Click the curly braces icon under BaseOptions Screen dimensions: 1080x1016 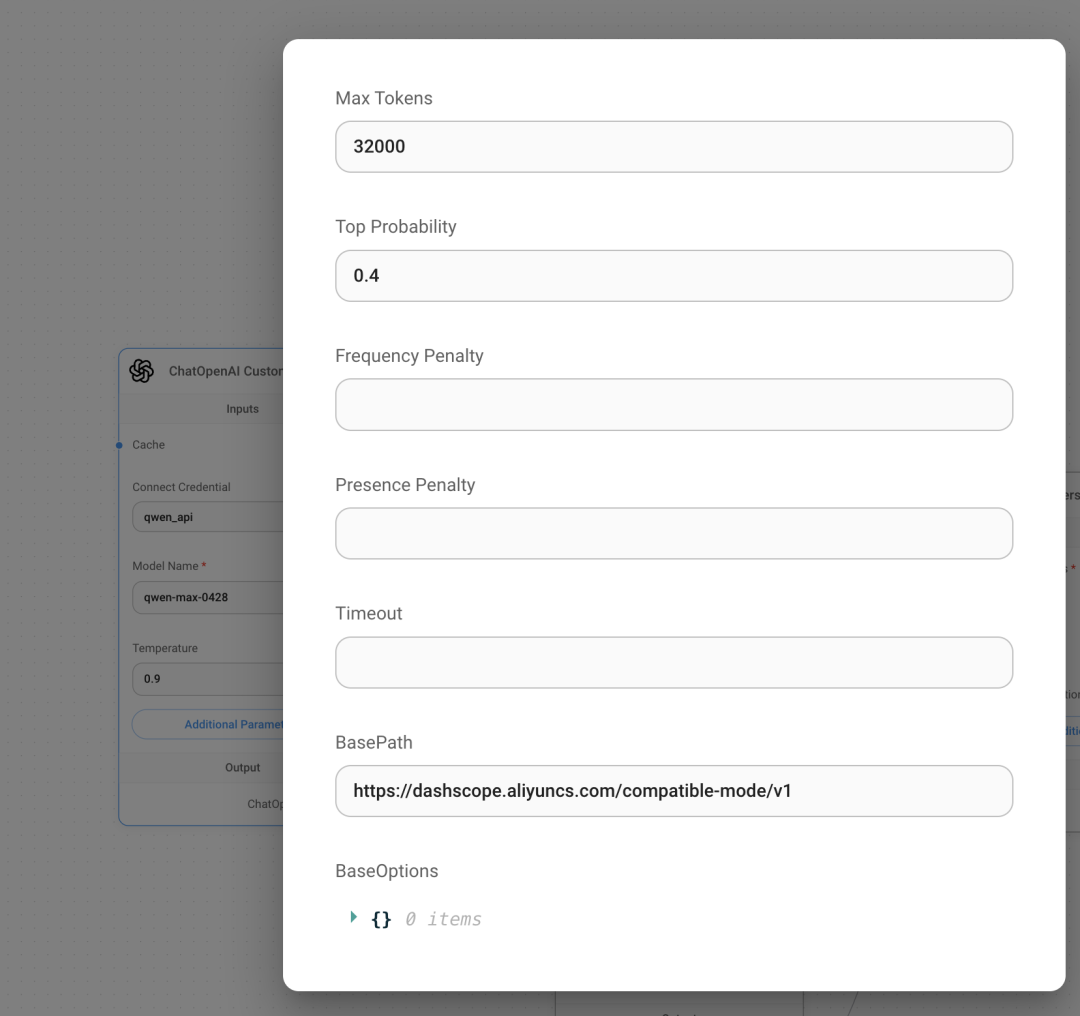[381, 919]
